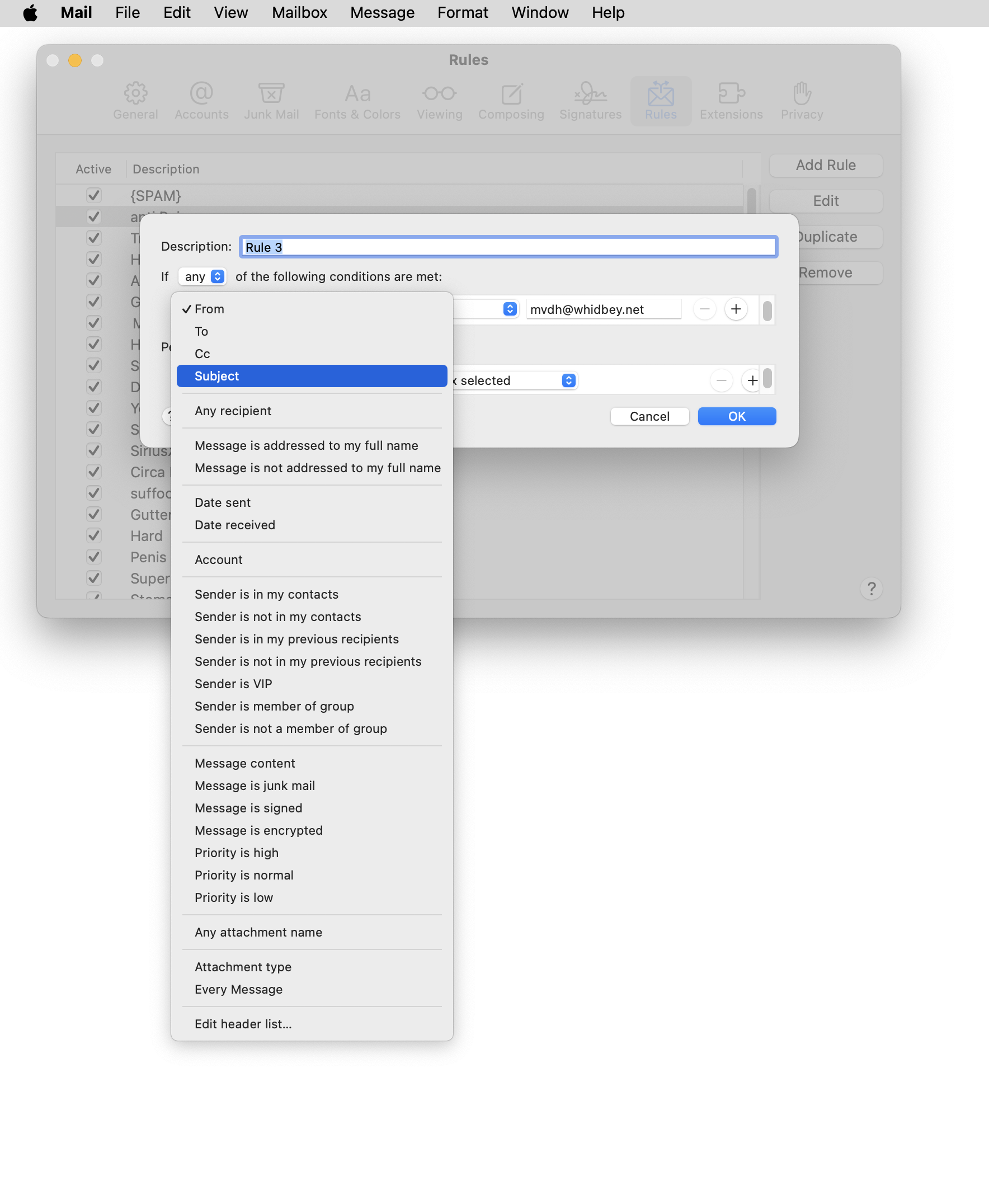Image resolution: width=989 pixels, height=1204 pixels.
Task: Choose Every Message condition
Action: click(x=312, y=989)
